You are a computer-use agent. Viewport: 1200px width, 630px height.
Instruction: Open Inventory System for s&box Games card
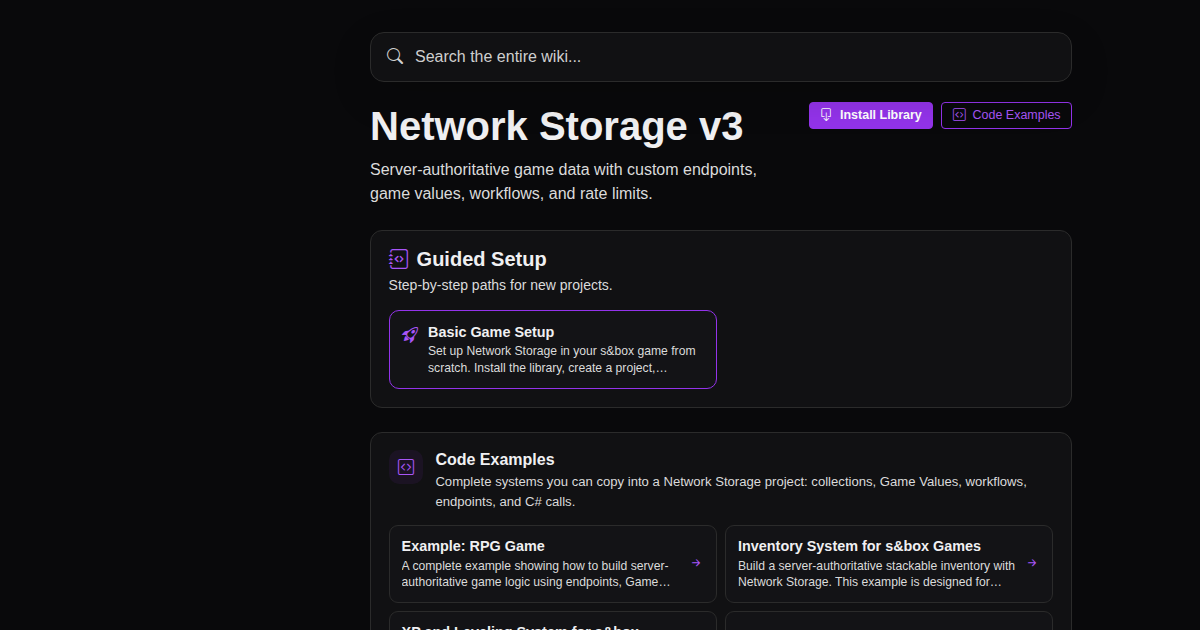pos(889,564)
